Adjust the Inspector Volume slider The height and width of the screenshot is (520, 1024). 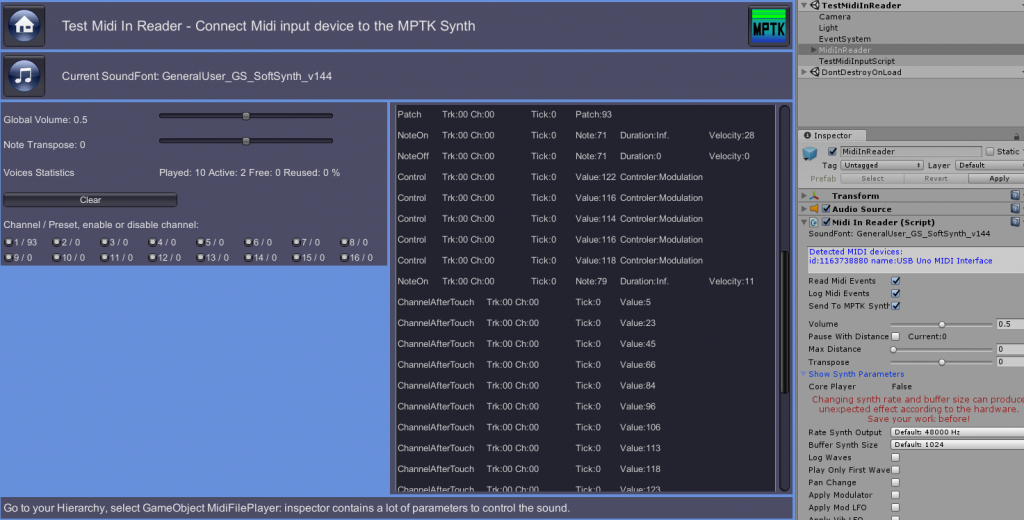[x=942, y=324]
